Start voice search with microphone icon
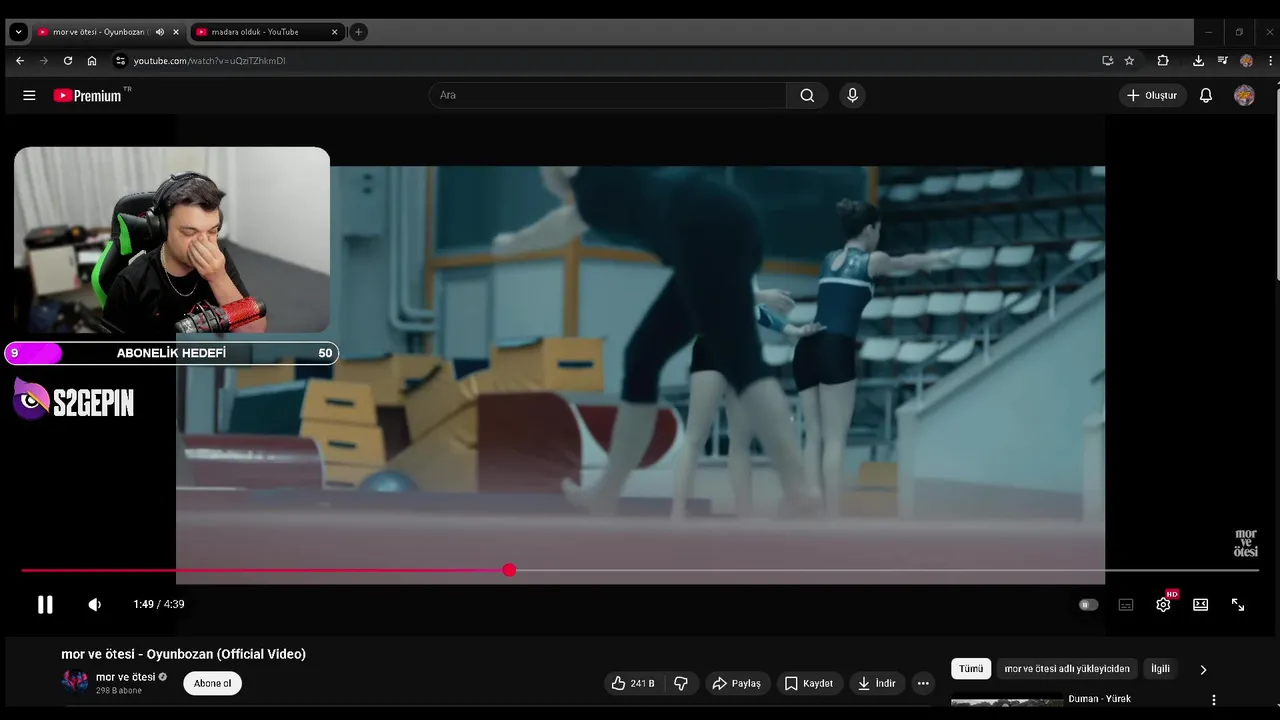This screenshot has height=720, width=1280. click(852, 95)
